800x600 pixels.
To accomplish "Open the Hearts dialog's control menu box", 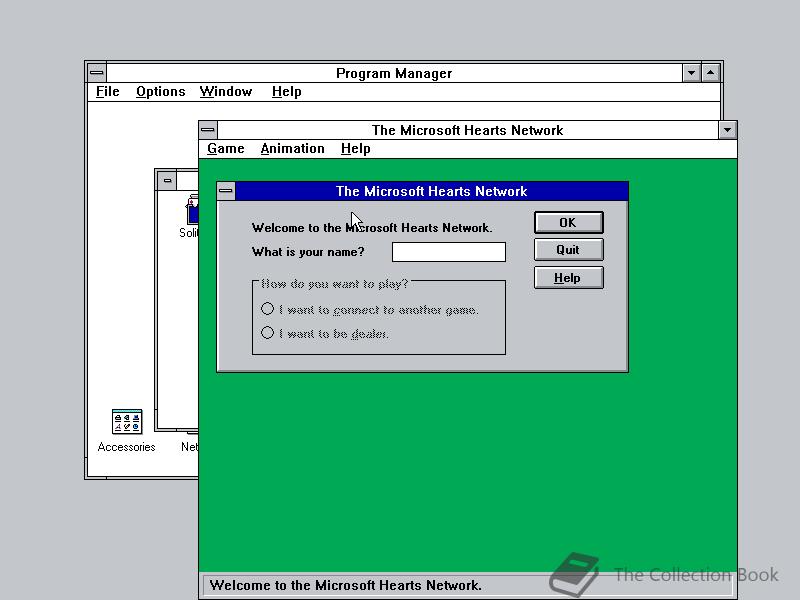I will (226, 191).
